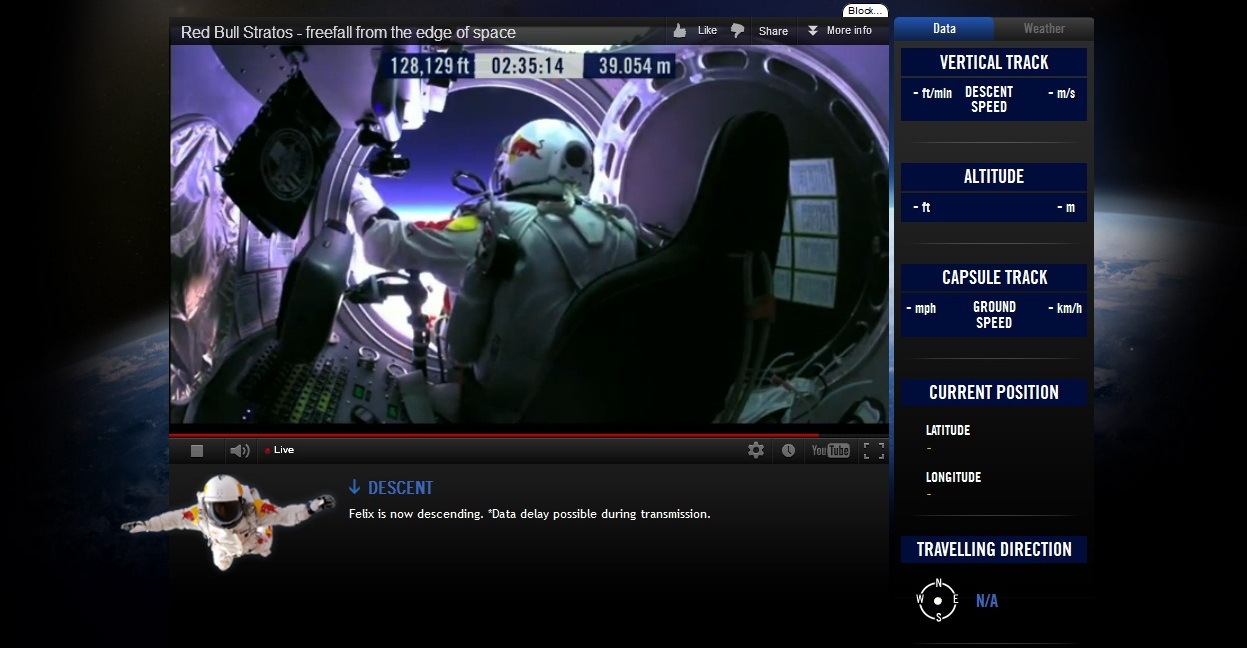Click the live video frame
Screen dimensions: 1247x648
click(x=529, y=236)
